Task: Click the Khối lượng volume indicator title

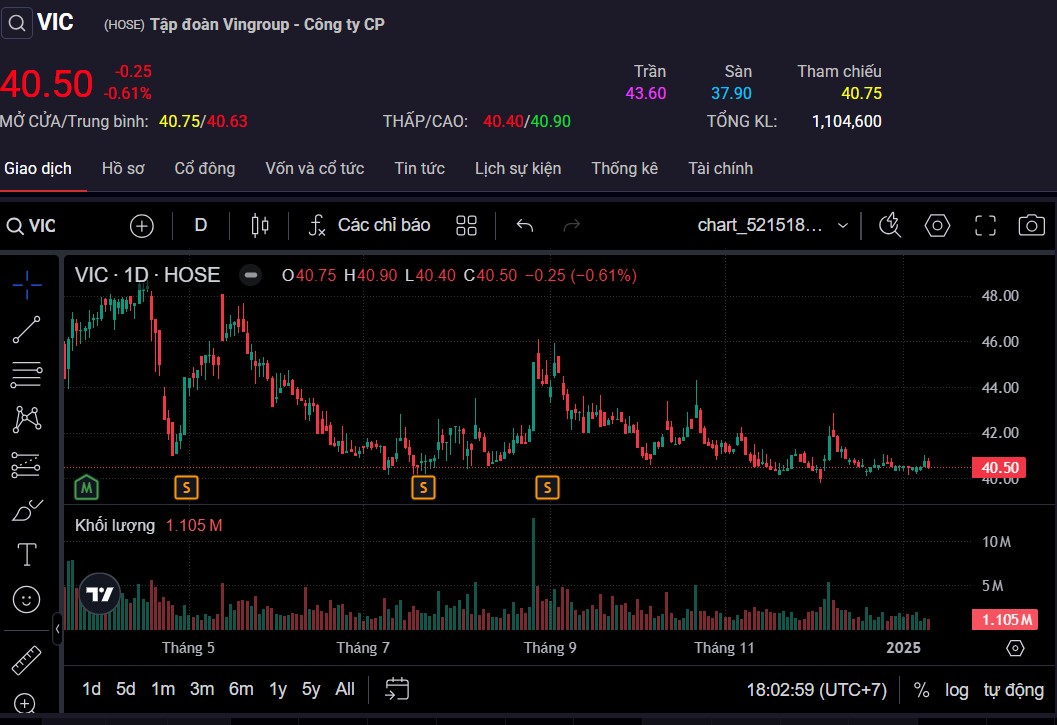Action: tap(115, 525)
